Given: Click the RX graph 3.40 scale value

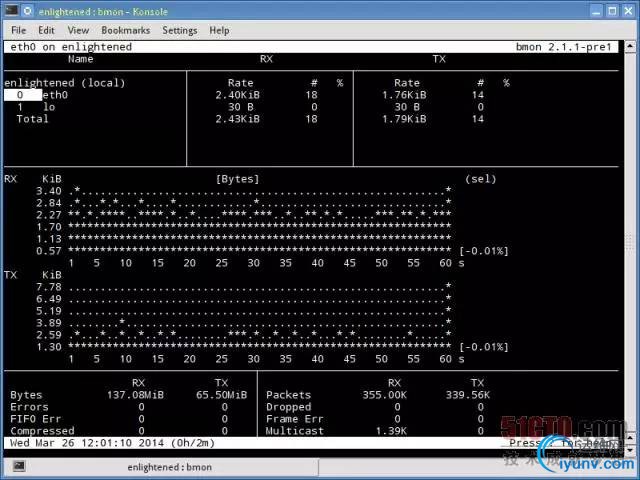Looking at the screenshot, I should point(49,191).
